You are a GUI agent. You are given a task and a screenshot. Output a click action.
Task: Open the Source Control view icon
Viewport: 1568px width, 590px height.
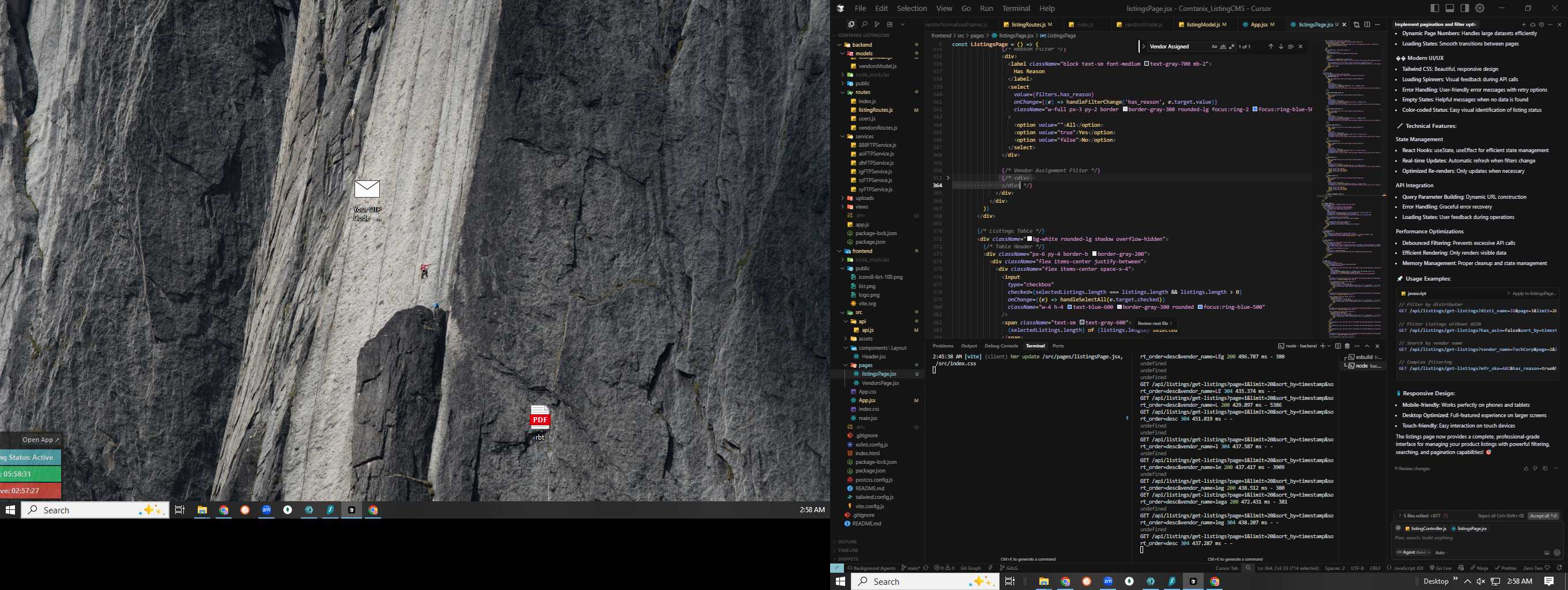[x=876, y=24]
